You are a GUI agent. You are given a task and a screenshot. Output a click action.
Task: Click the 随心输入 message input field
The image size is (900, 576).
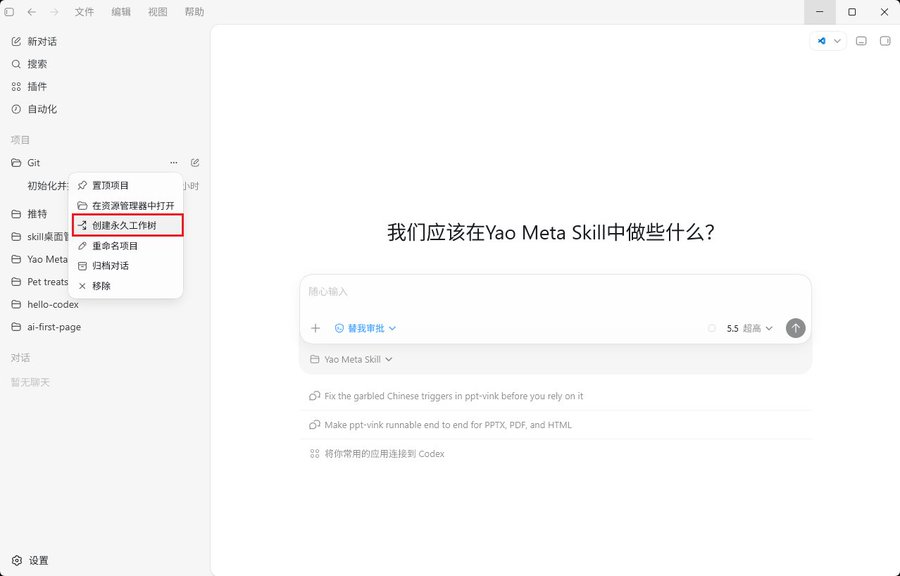tap(555, 291)
